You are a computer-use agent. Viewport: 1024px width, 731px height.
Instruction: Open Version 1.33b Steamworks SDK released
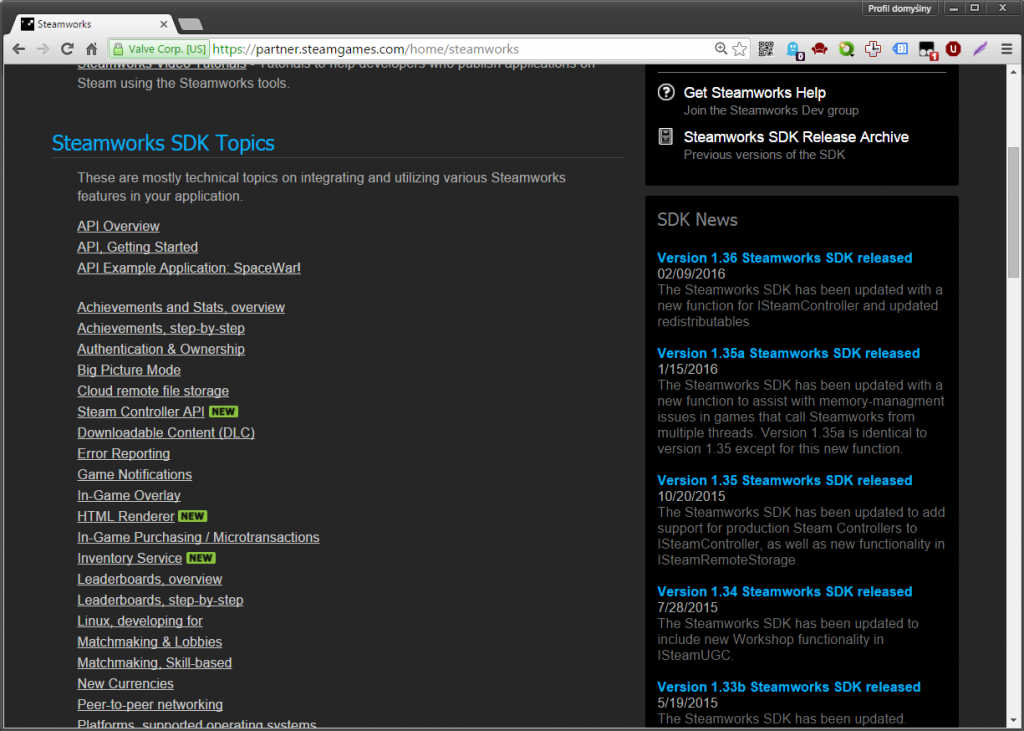(x=789, y=687)
